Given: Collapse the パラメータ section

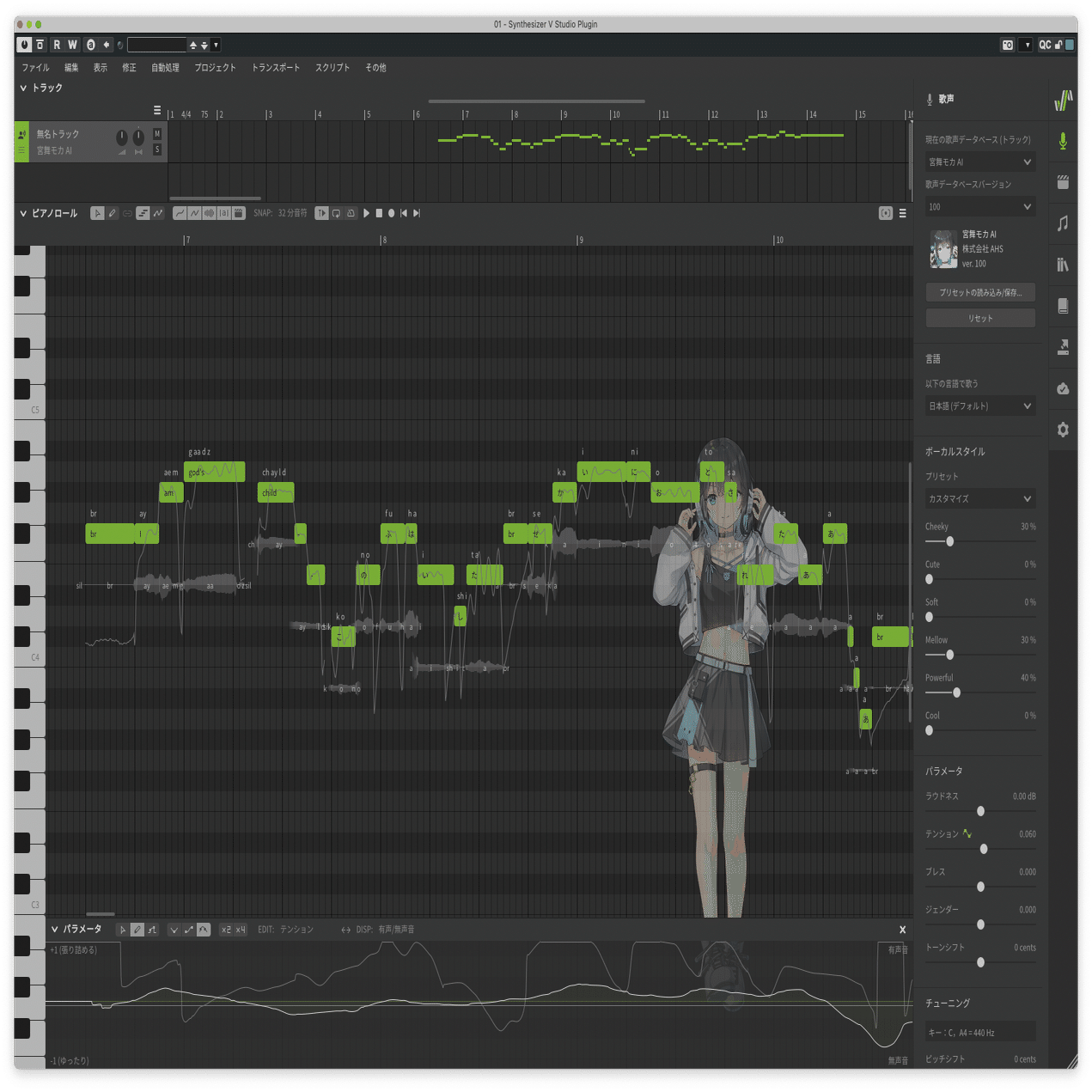Looking at the screenshot, I should (55, 929).
